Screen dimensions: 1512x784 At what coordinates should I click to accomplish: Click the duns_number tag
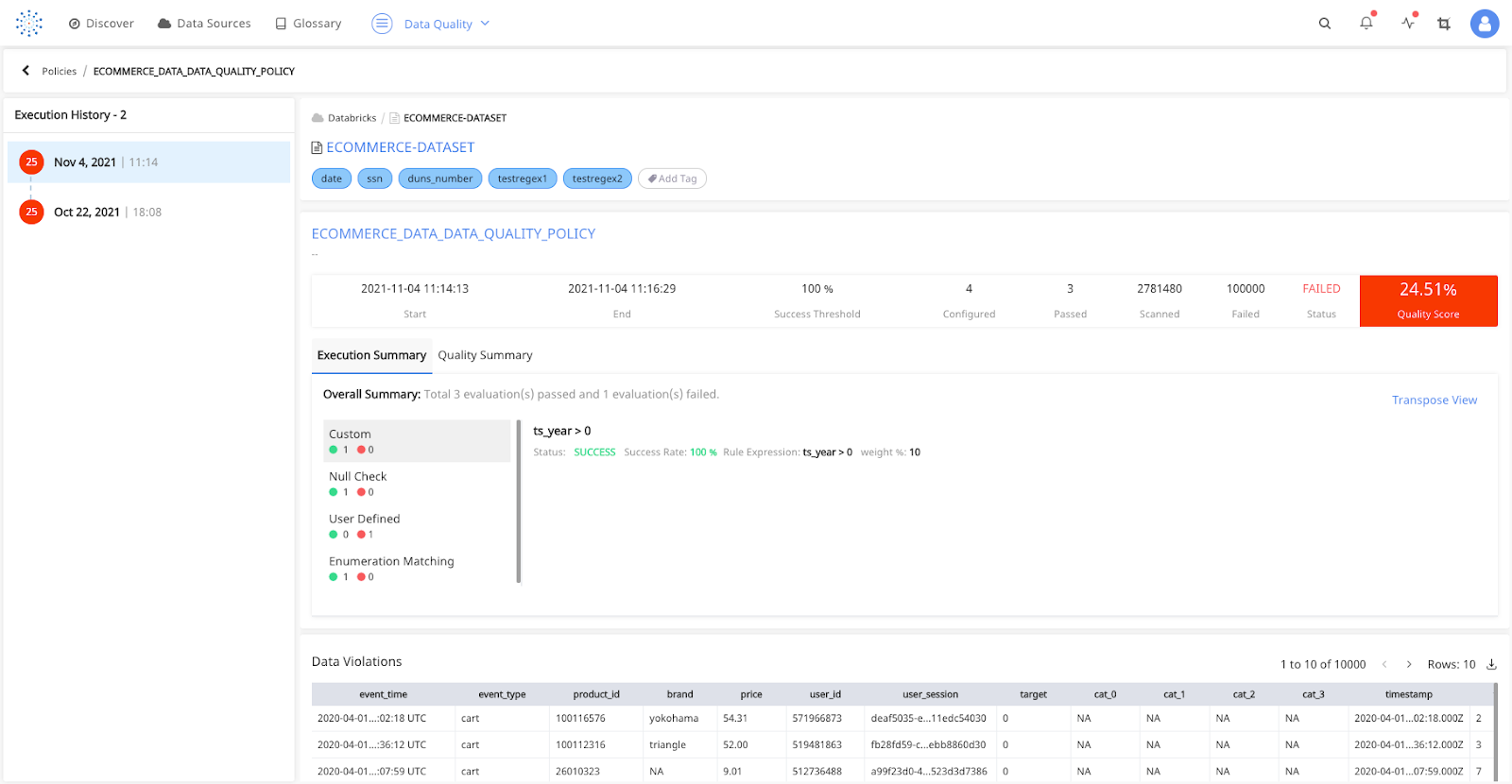click(x=440, y=179)
